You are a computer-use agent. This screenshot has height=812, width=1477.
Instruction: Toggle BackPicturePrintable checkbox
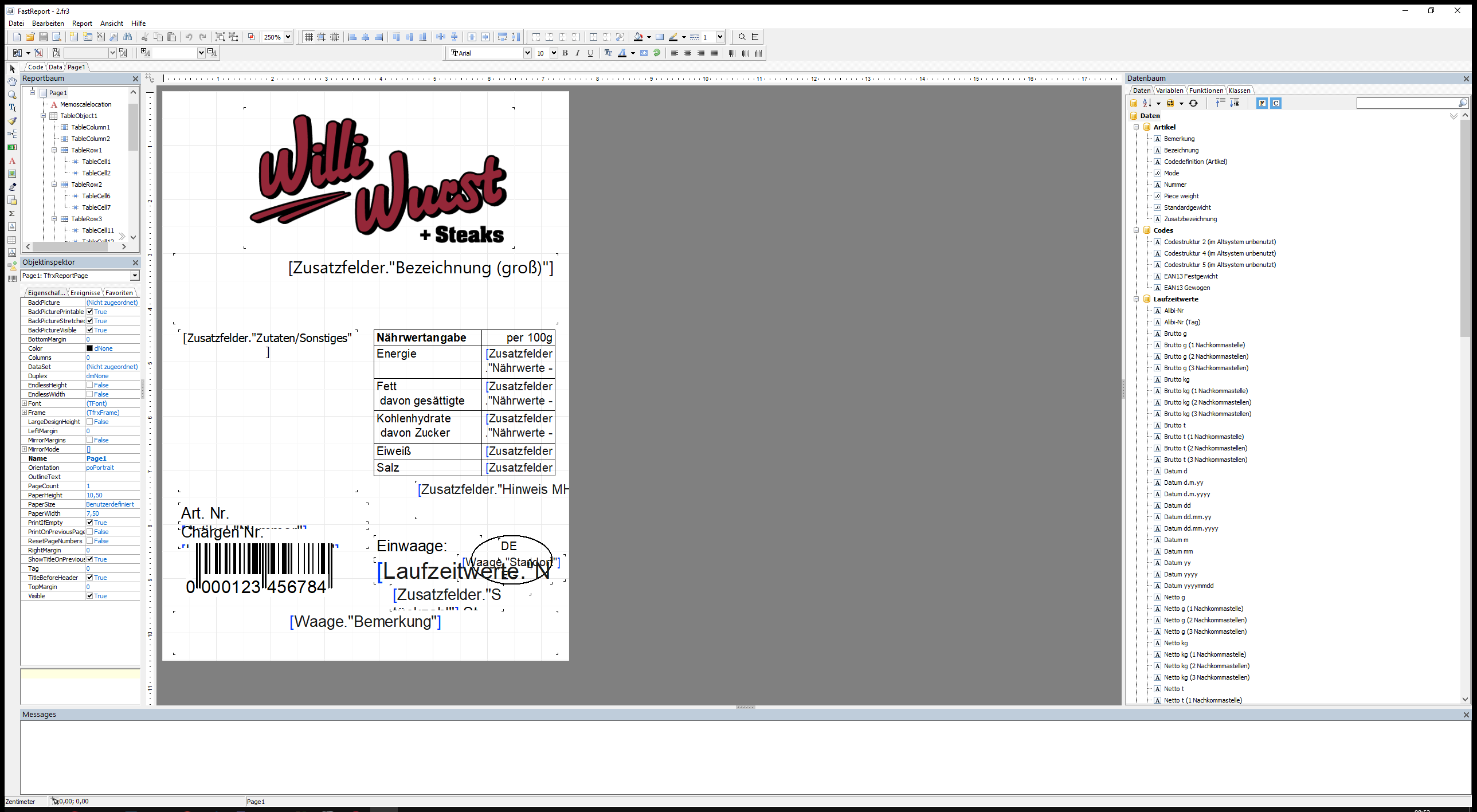point(89,311)
